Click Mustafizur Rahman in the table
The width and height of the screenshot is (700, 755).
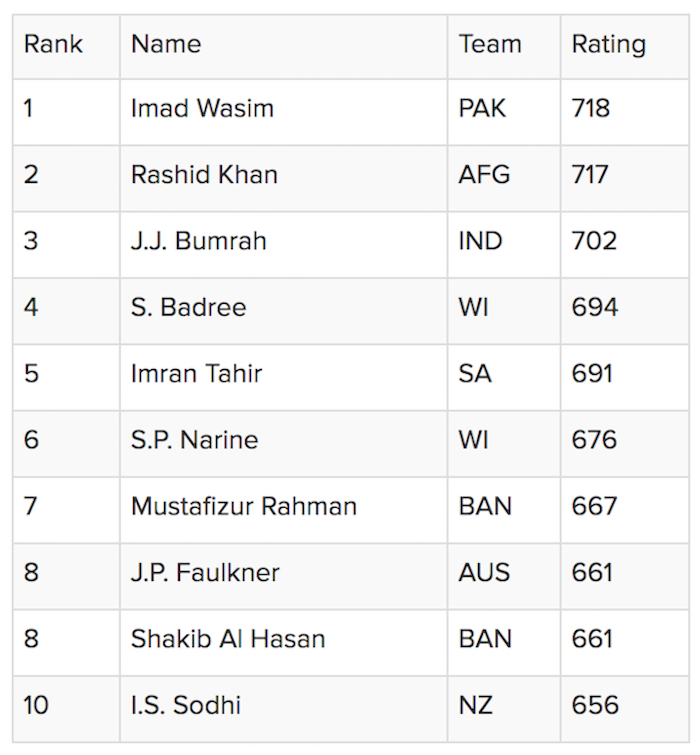(243, 506)
